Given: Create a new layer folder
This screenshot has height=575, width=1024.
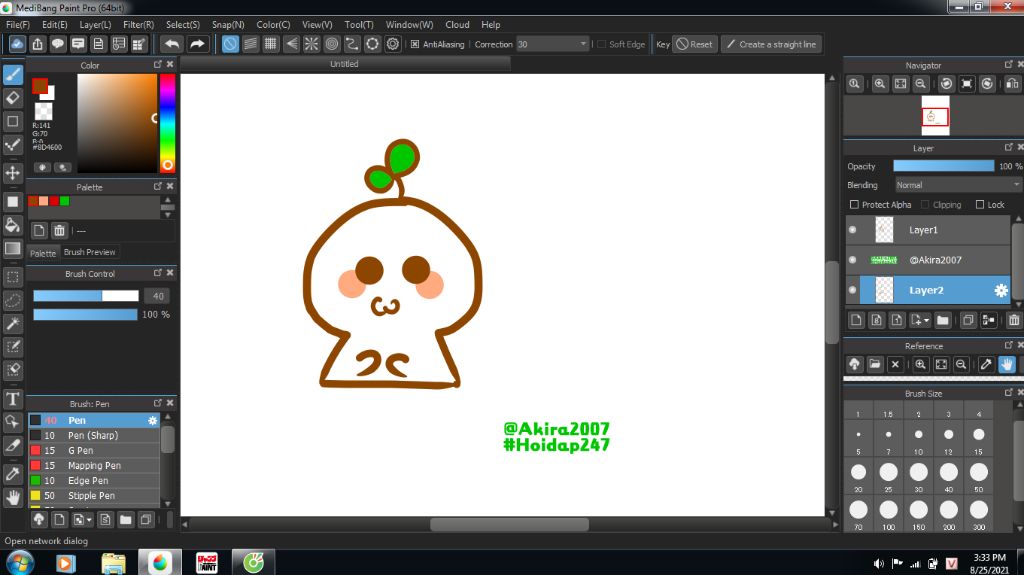Looking at the screenshot, I should (942, 320).
